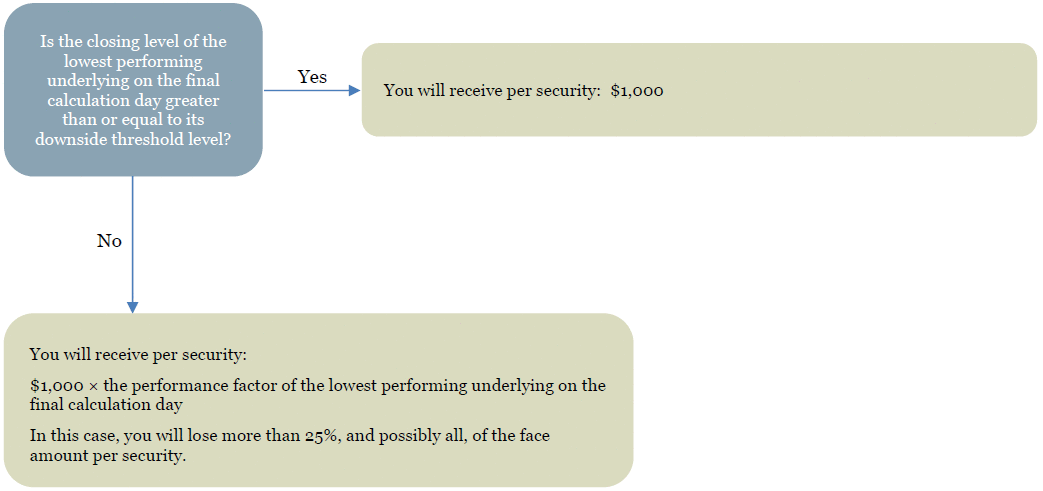Select the Yes branch label
This screenshot has height=491, width=1043.
point(312,77)
